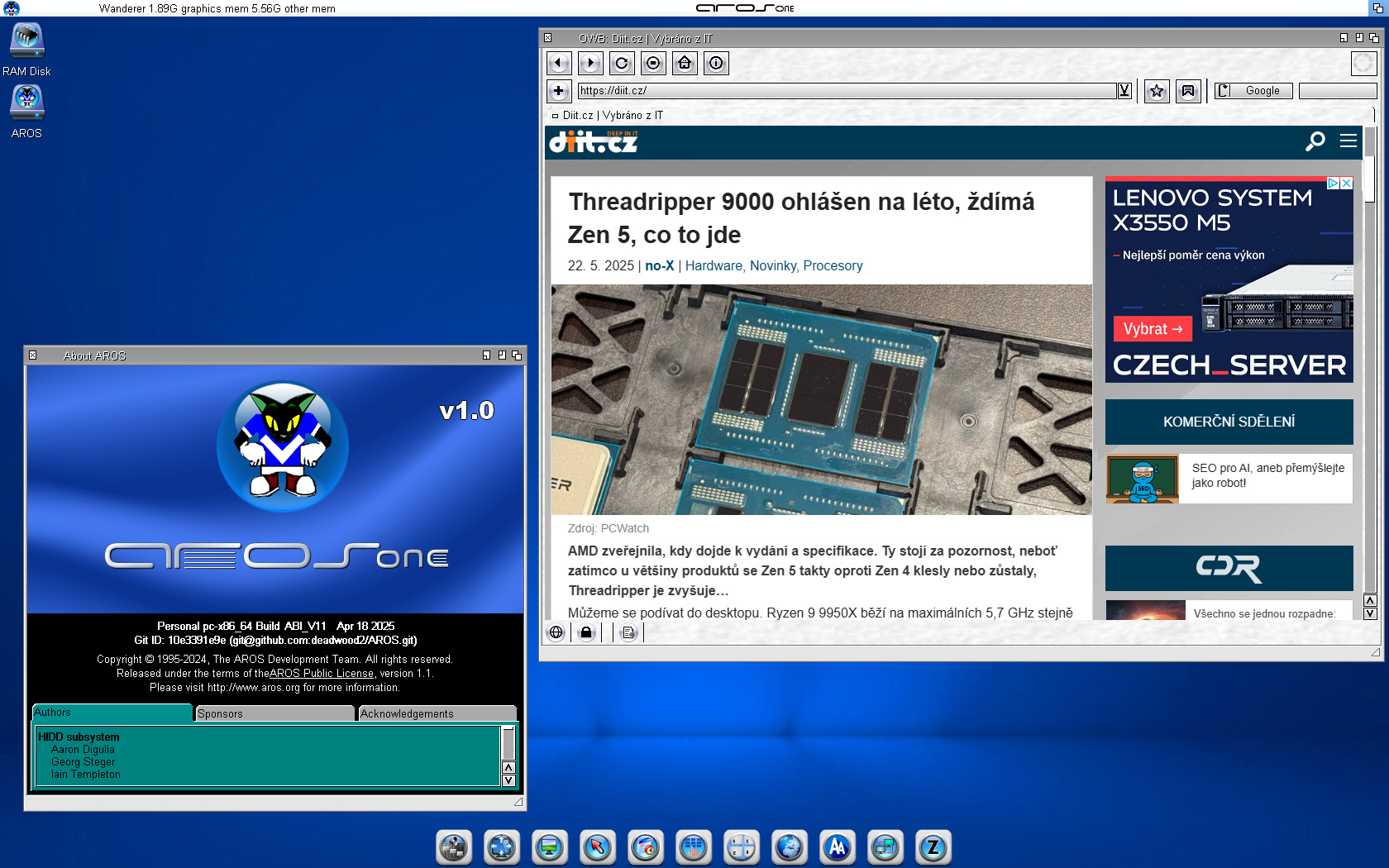Stop loading the page in OWB
Image resolution: width=1389 pixels, height=868 pixels.
(x=653, y=63)
